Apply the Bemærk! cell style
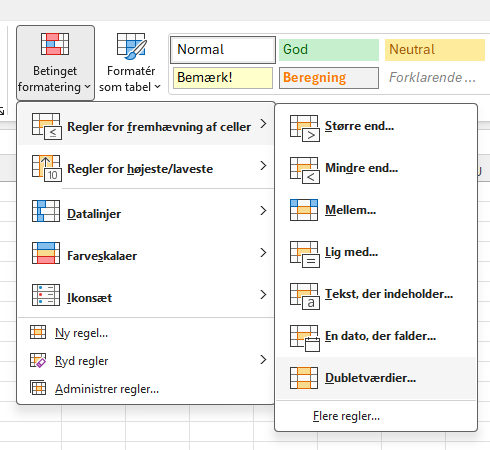This screenshot has height=450, width=490. click(223, 78)
